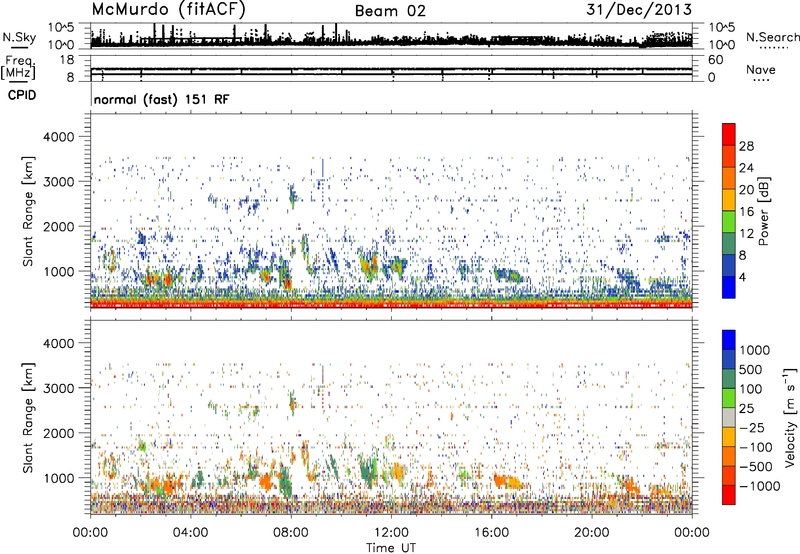Select "1000" tick on Power panel range axis
This screenshot has height=554, width=800.
point(58,272)
